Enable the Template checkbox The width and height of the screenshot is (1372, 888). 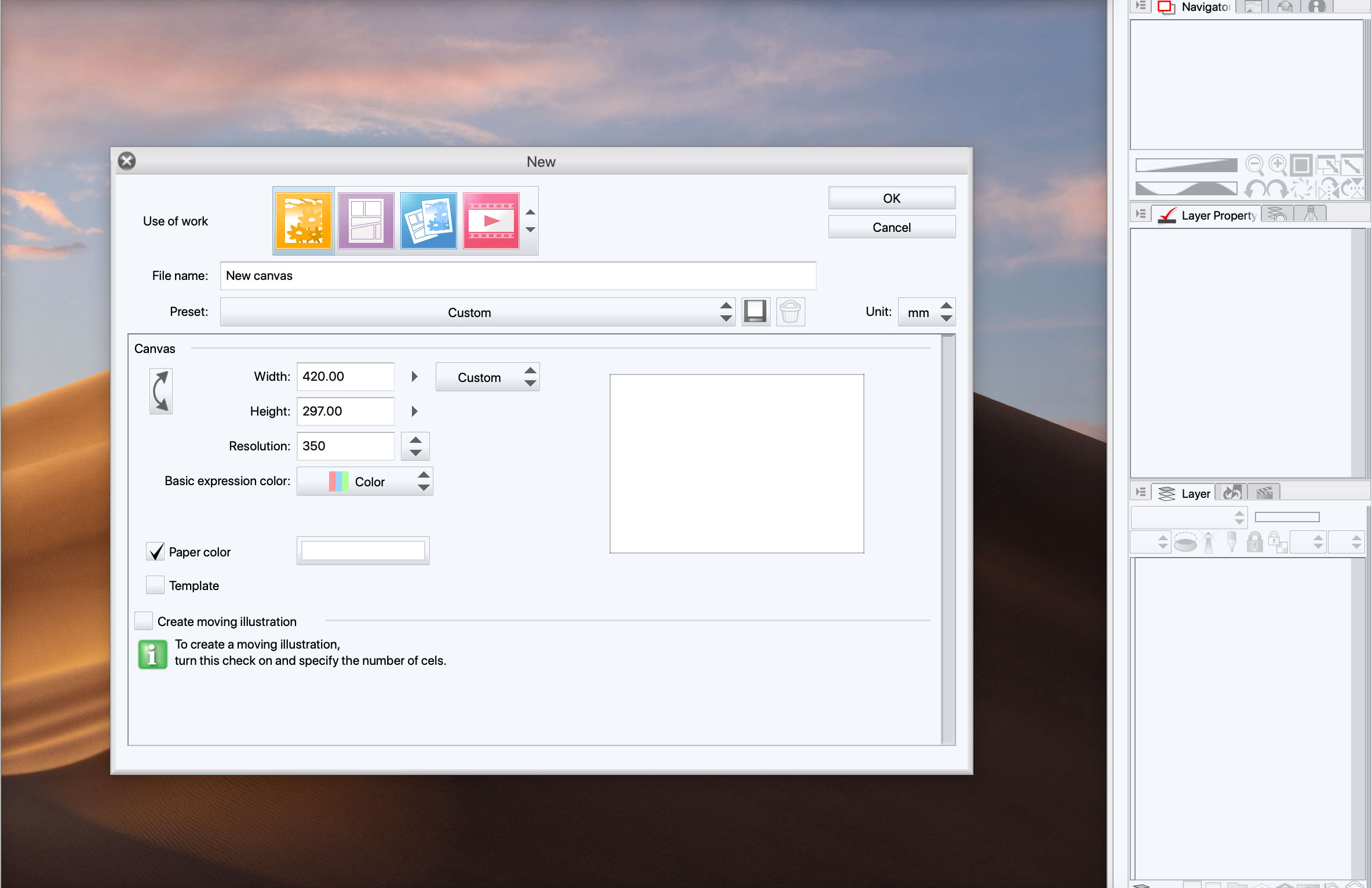pos(155,585)
